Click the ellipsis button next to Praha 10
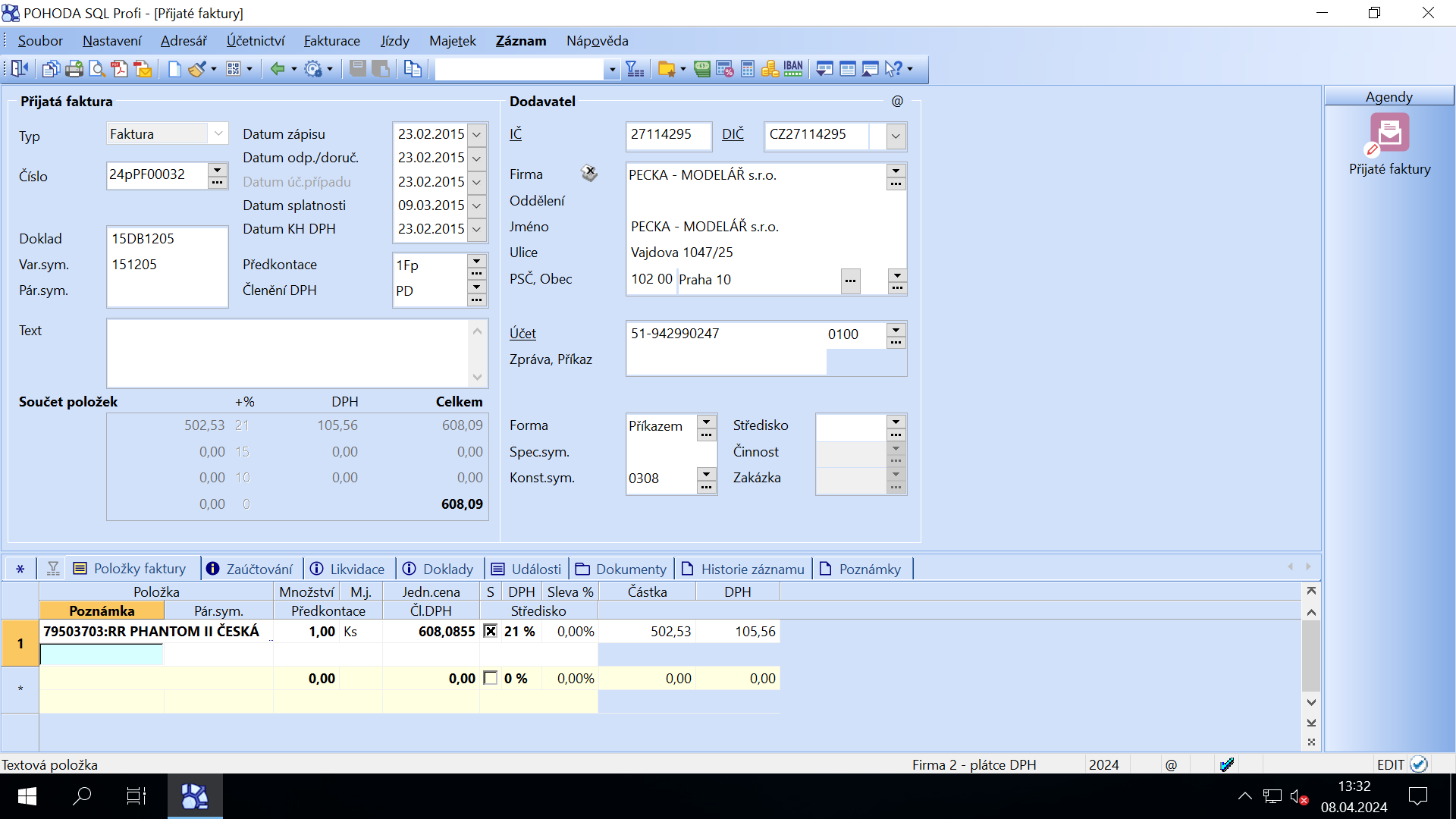 851,281
